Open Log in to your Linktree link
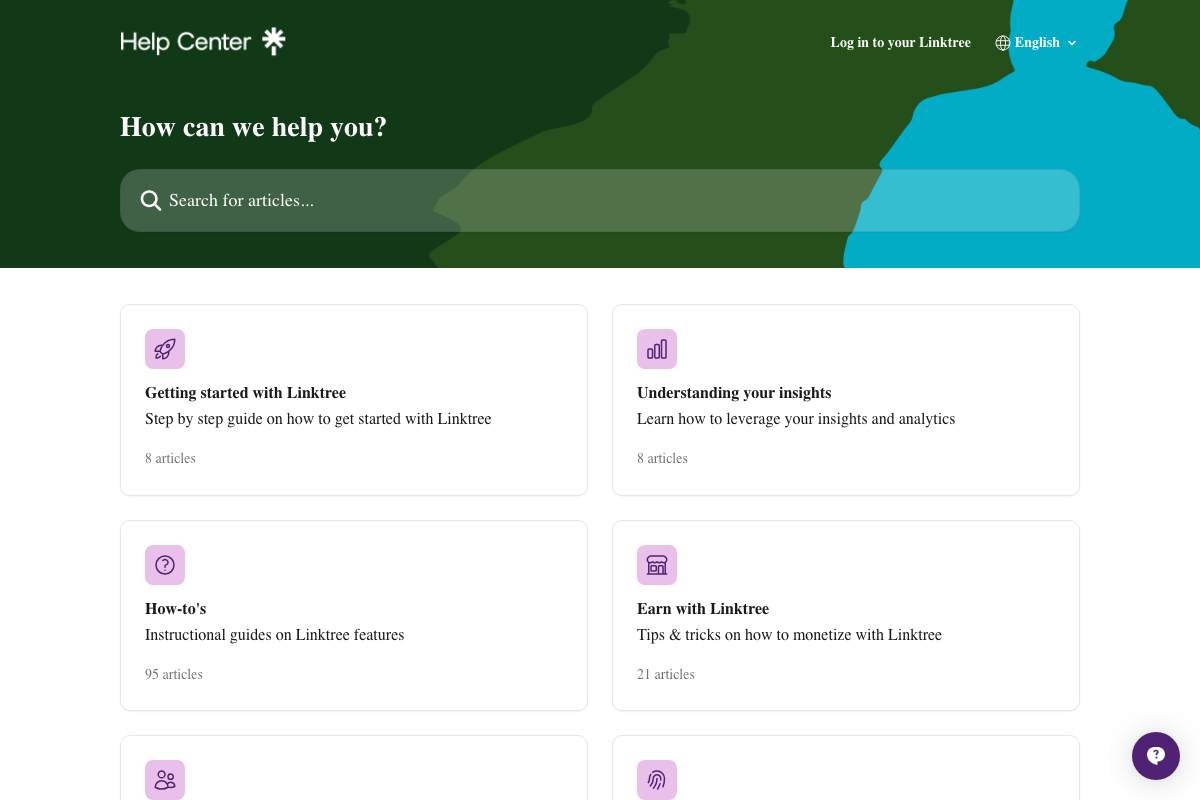This screenshot has width=1200, height=800. (x=900, y=43)
